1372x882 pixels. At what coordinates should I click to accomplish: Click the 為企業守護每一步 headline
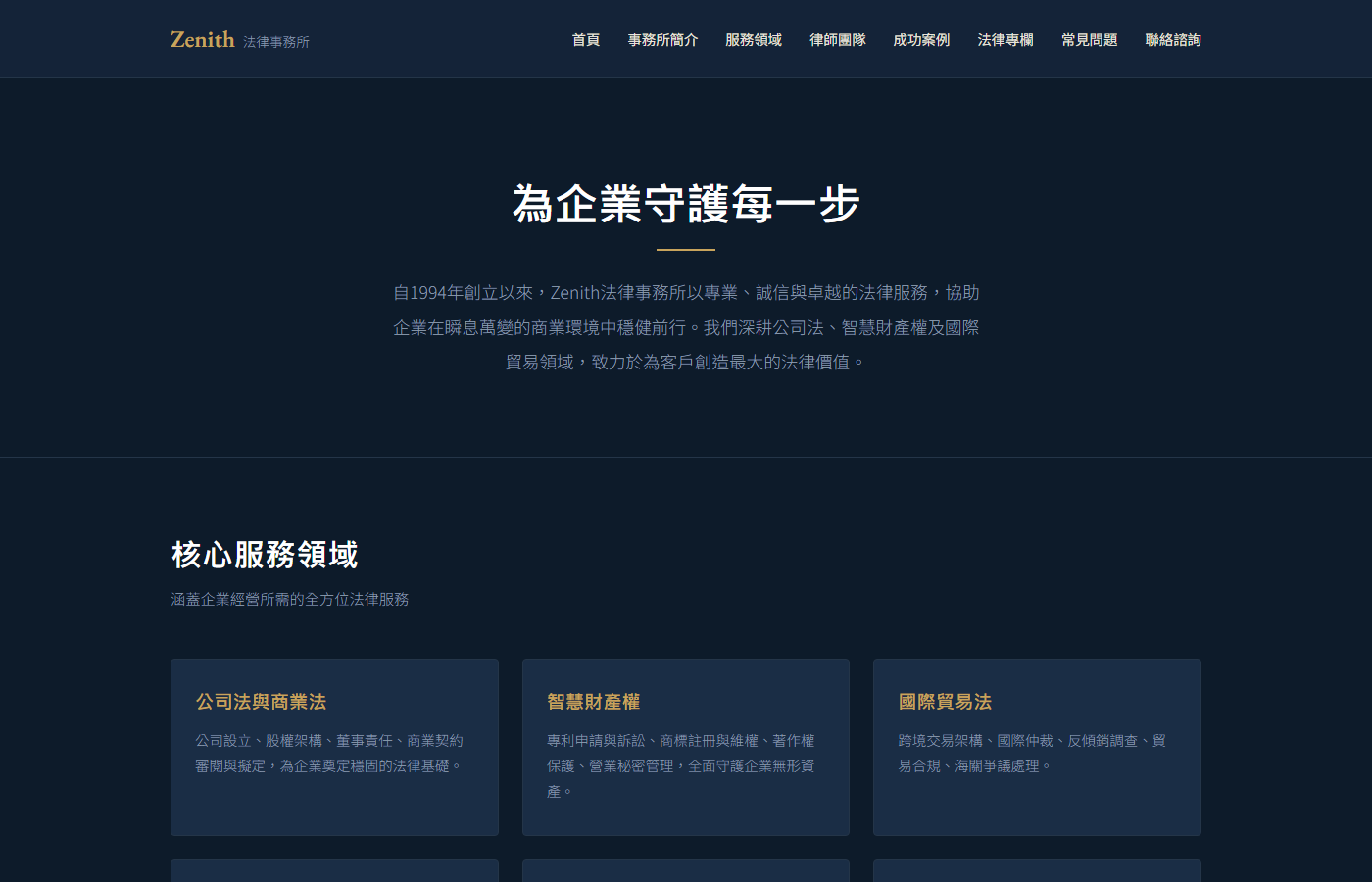pos(686,204)
